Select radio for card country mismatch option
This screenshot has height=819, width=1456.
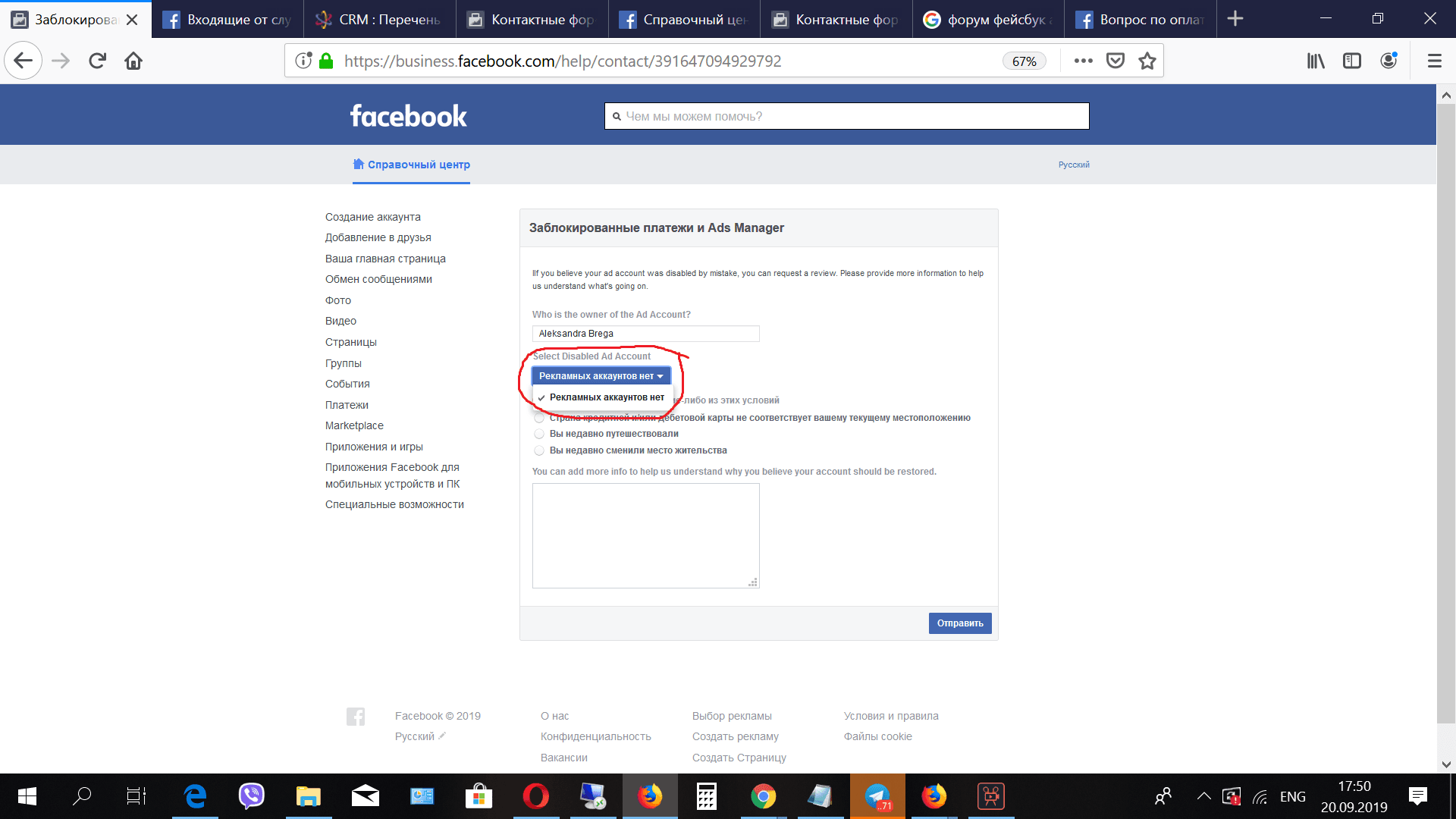click(539, 418)
